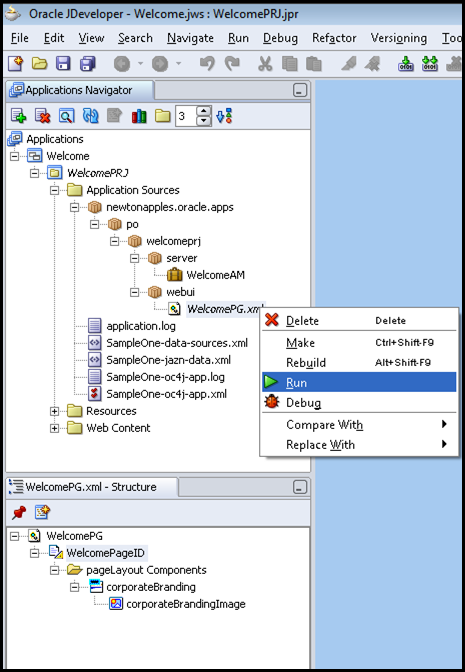Screen dimensions: 465x672
Task: Collapse the Application Sources folder
Action: [x=54, y=190]
